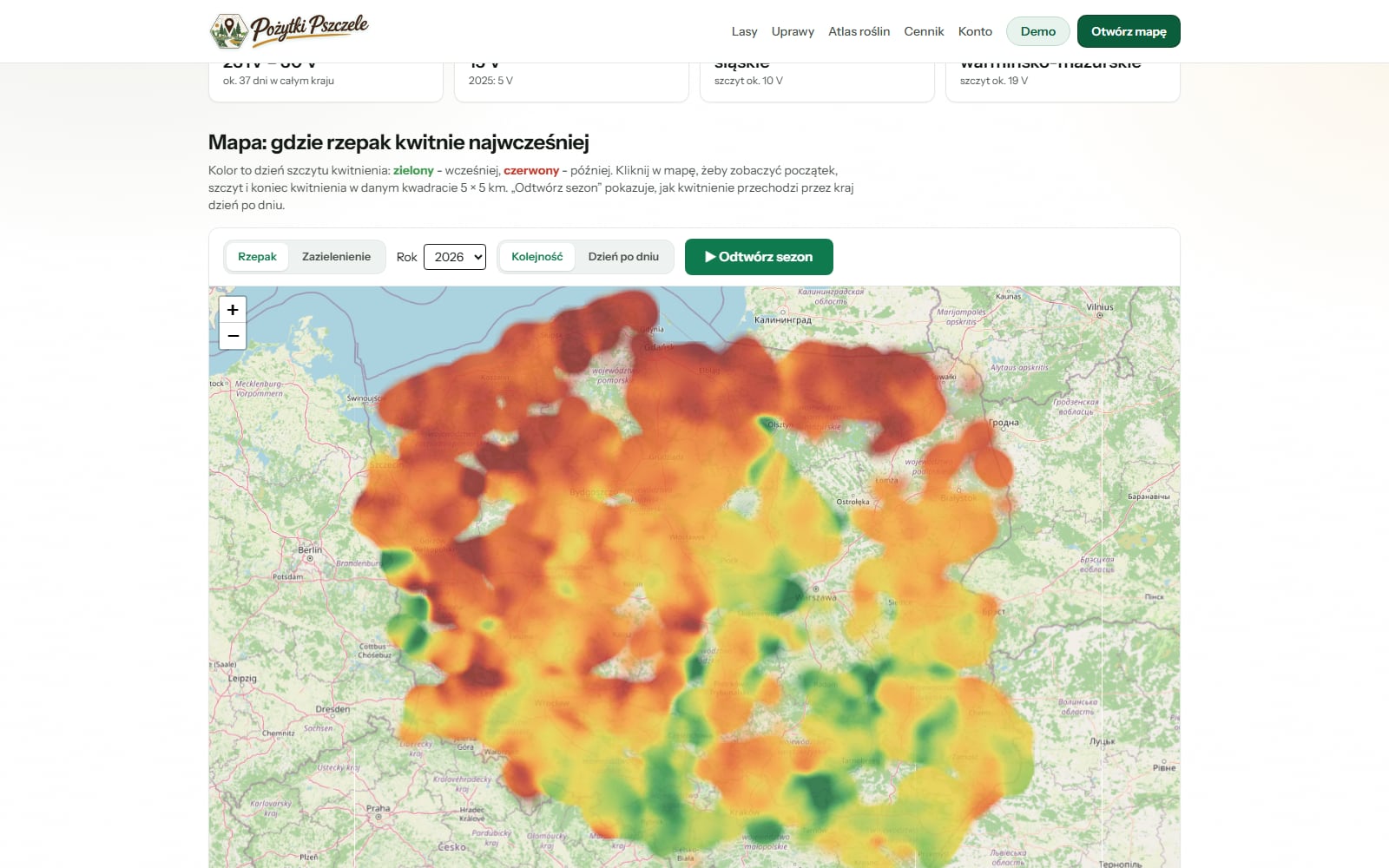Switch to Dzień po dniu mode
Image resolution: width=1389 pixels, height=868 pixels.
(x=623, y=257)
